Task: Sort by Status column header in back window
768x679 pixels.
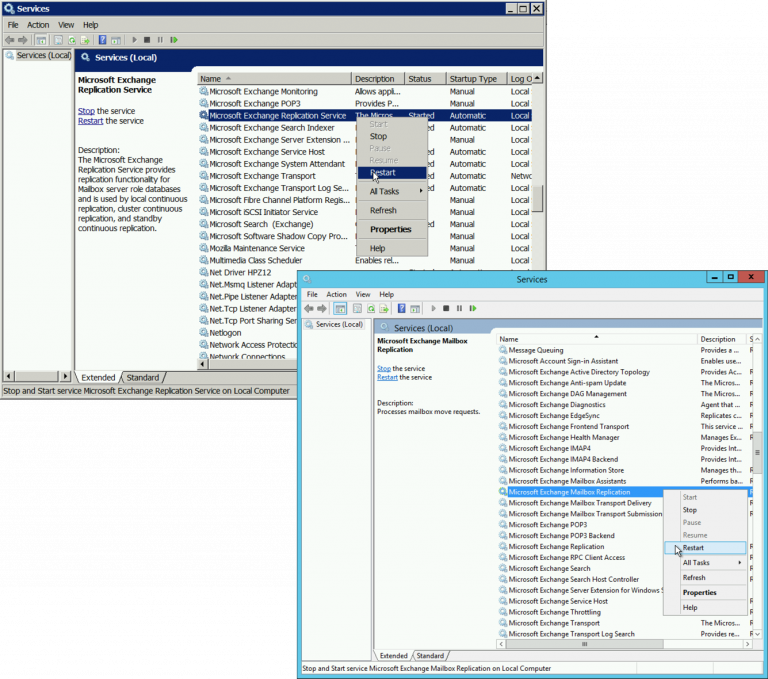Action: (425, 79)
